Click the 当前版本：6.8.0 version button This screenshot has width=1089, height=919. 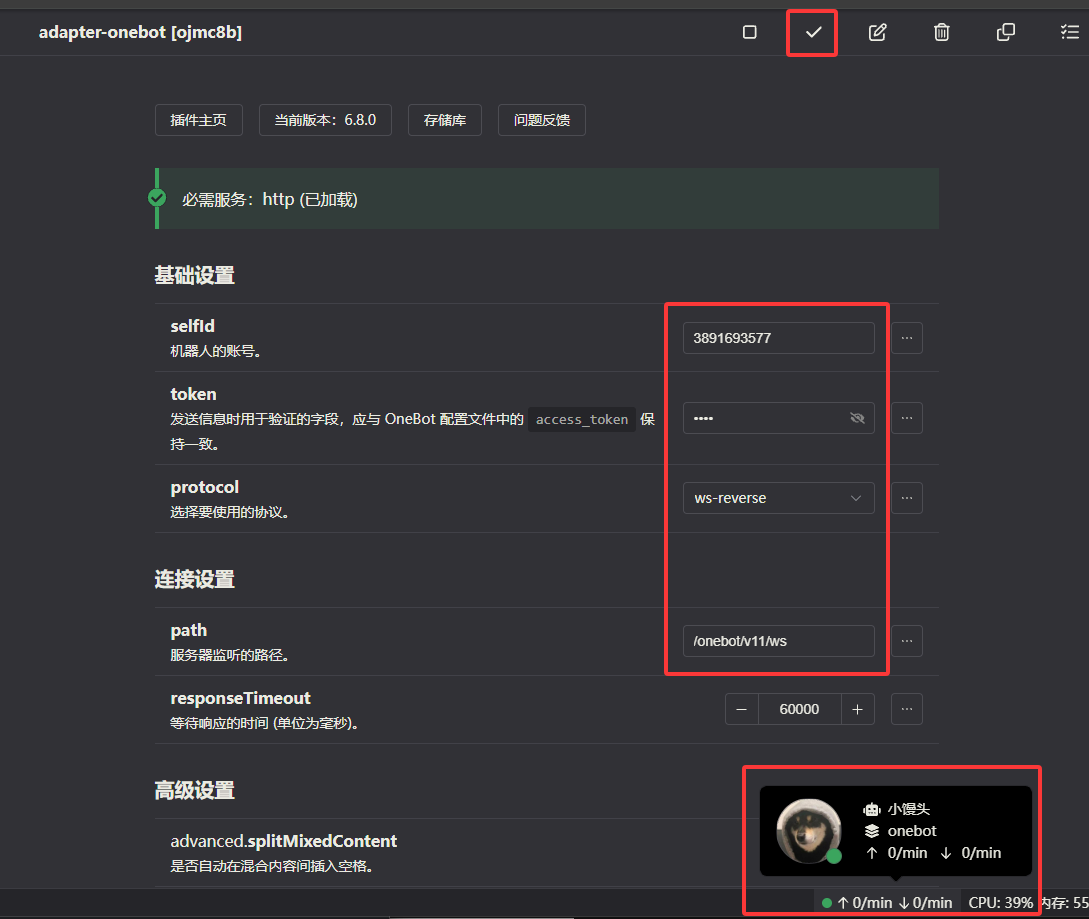coord(325,120)
